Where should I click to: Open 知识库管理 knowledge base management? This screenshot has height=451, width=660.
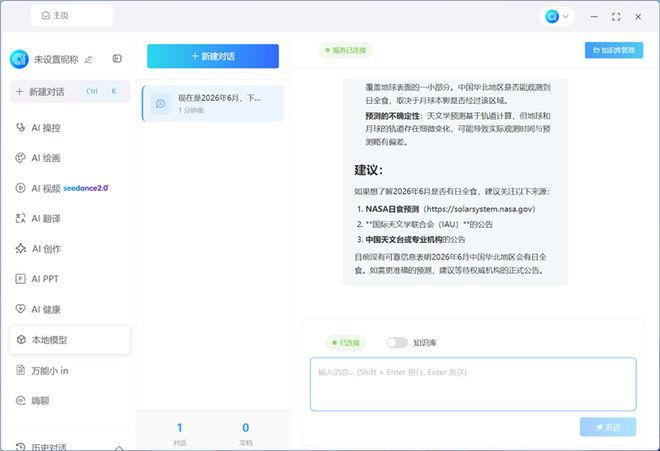click(x=614, y=50)
